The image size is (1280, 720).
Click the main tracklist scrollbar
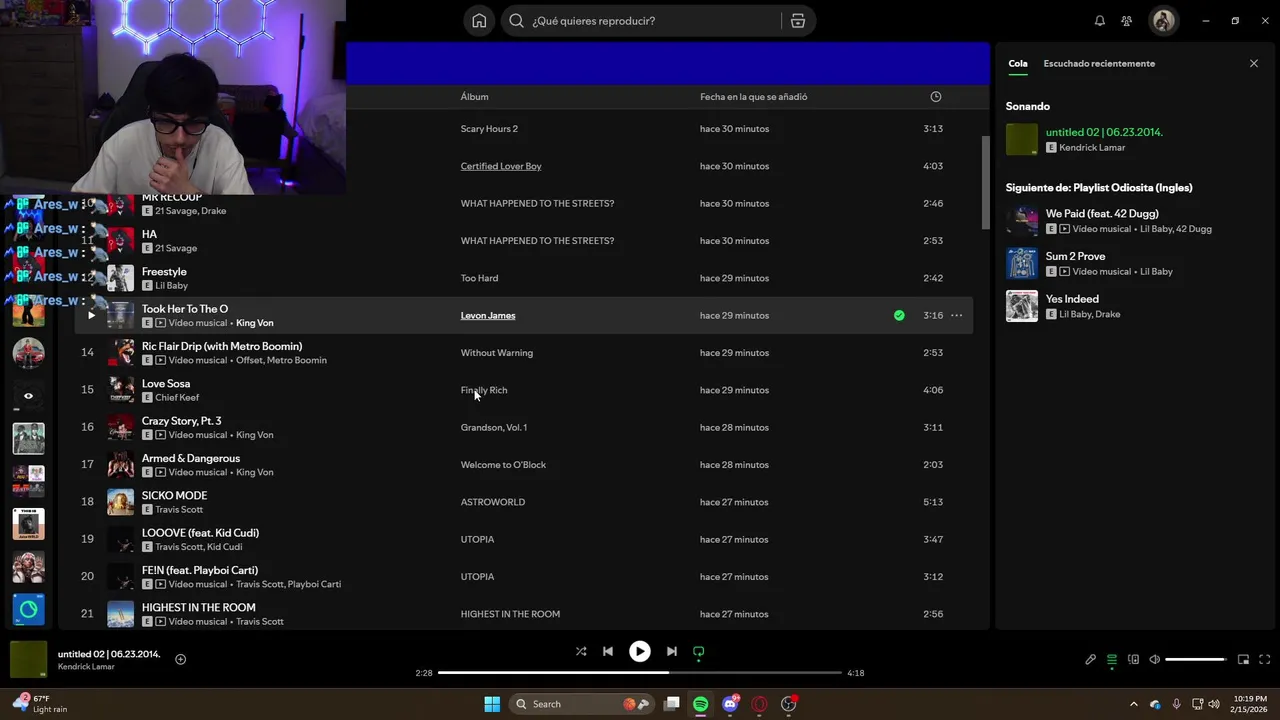click(985, 182)
